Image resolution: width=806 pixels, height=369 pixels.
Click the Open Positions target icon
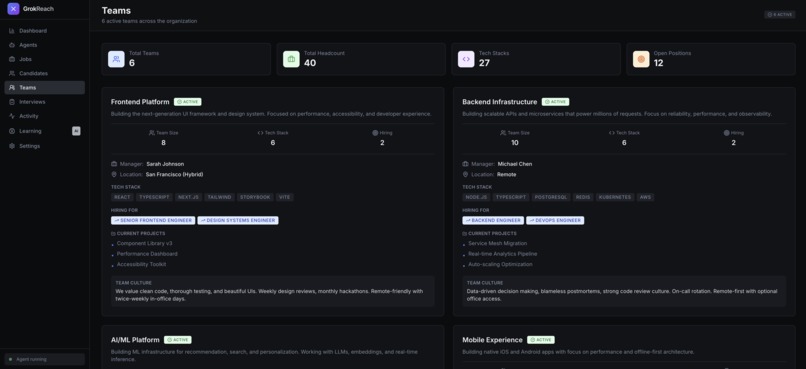click(641, 59)
